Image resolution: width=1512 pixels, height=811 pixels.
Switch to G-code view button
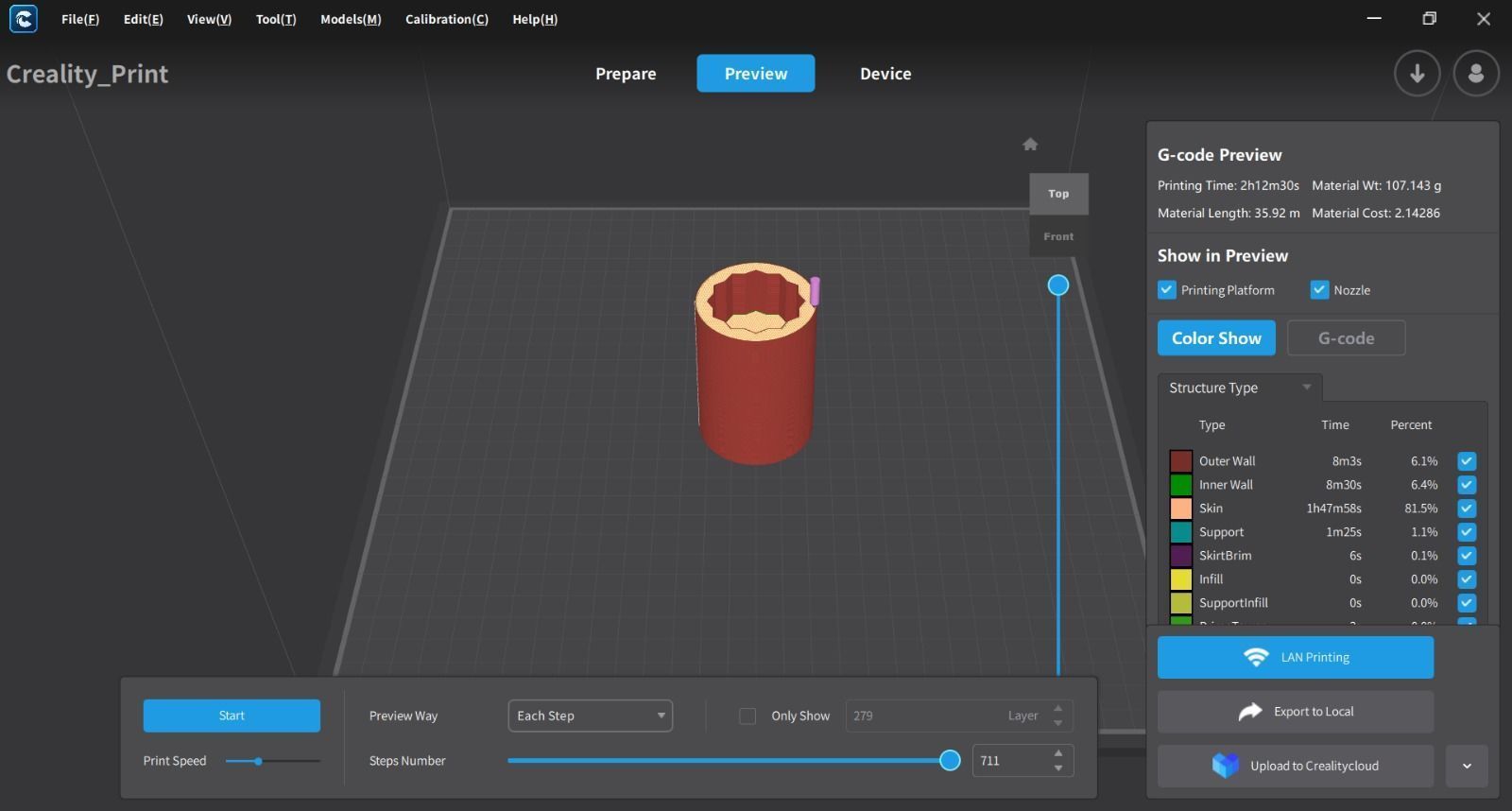1346,338
